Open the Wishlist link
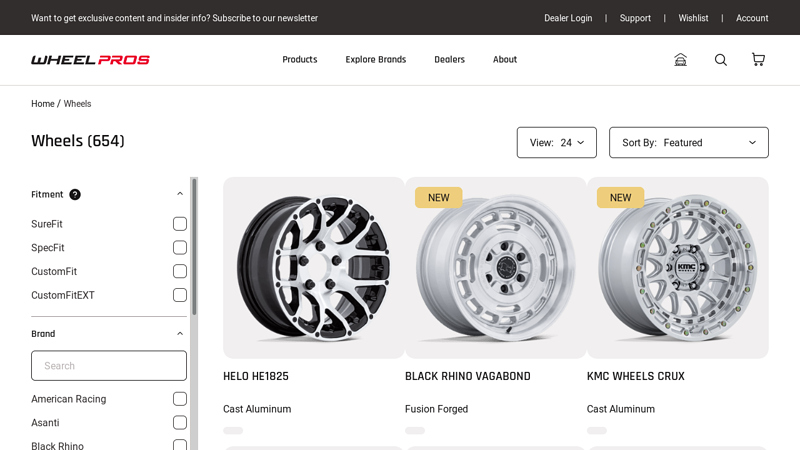800x450 pixels. [x=693, y=18]
